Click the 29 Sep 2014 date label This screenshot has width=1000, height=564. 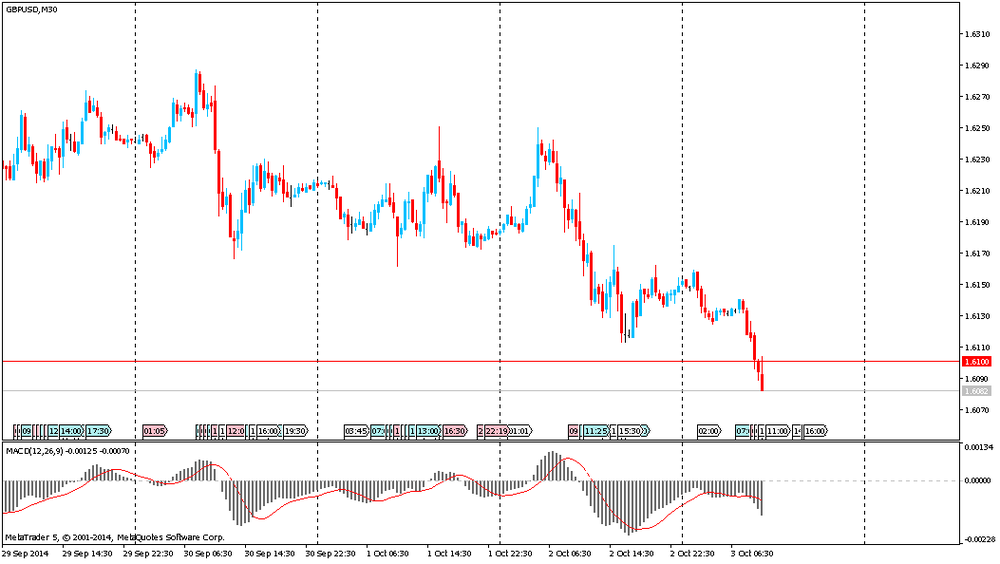pyautogui.click(x=25, y=552)
